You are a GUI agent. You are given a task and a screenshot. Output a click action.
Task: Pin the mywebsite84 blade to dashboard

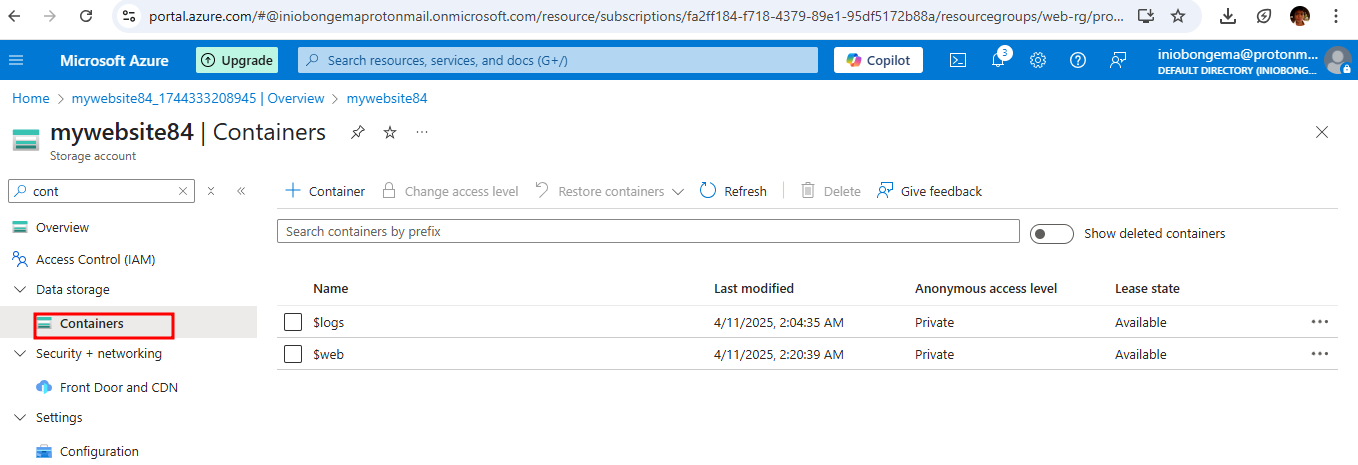click(358, 132)
